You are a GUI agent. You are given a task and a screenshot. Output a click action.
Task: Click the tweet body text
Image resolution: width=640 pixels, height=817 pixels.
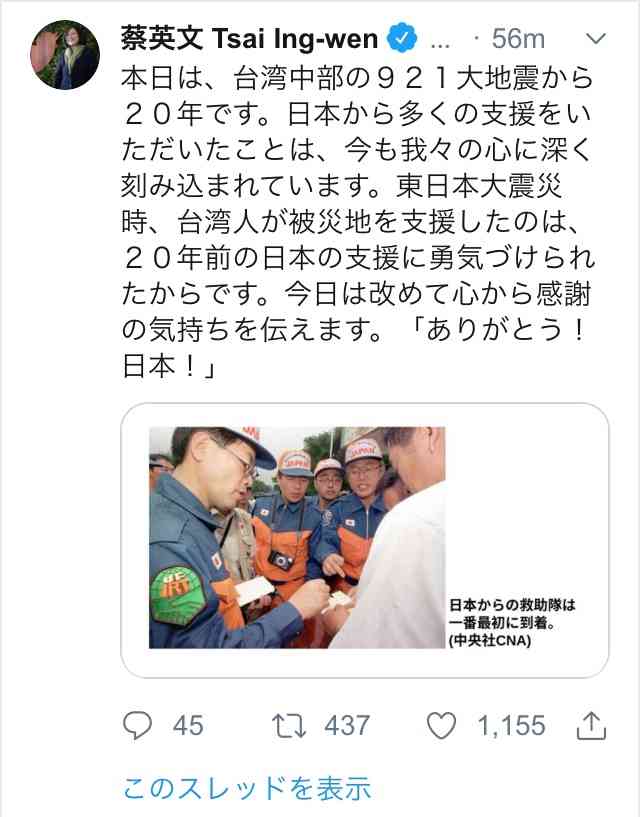click(358, 222)
